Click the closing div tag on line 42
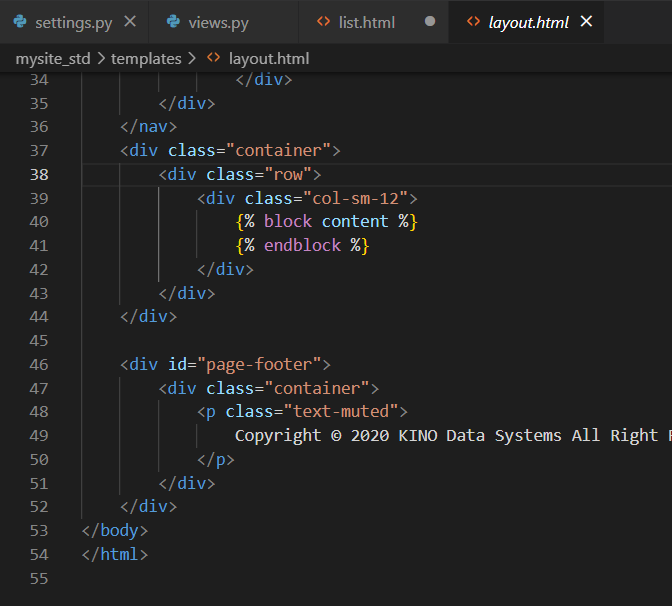672x606 pixels. pos(225,270)
